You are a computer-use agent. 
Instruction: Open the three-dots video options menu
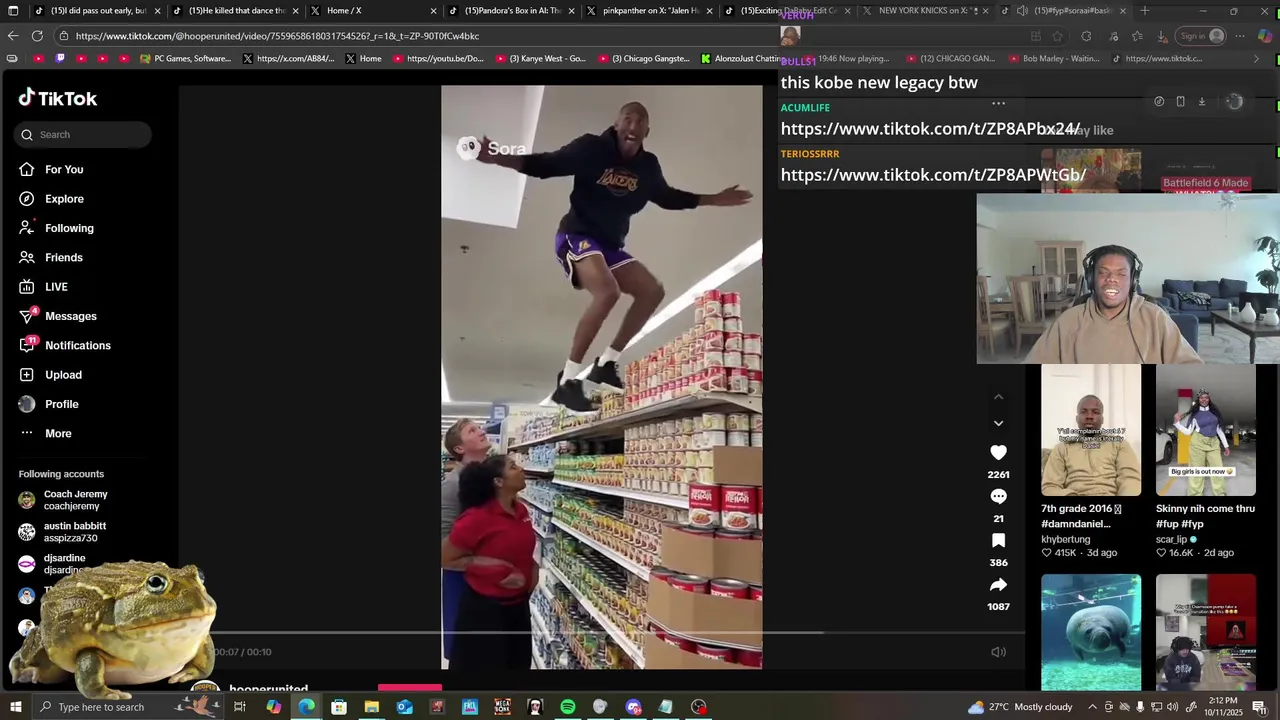[x=998, y=103]
